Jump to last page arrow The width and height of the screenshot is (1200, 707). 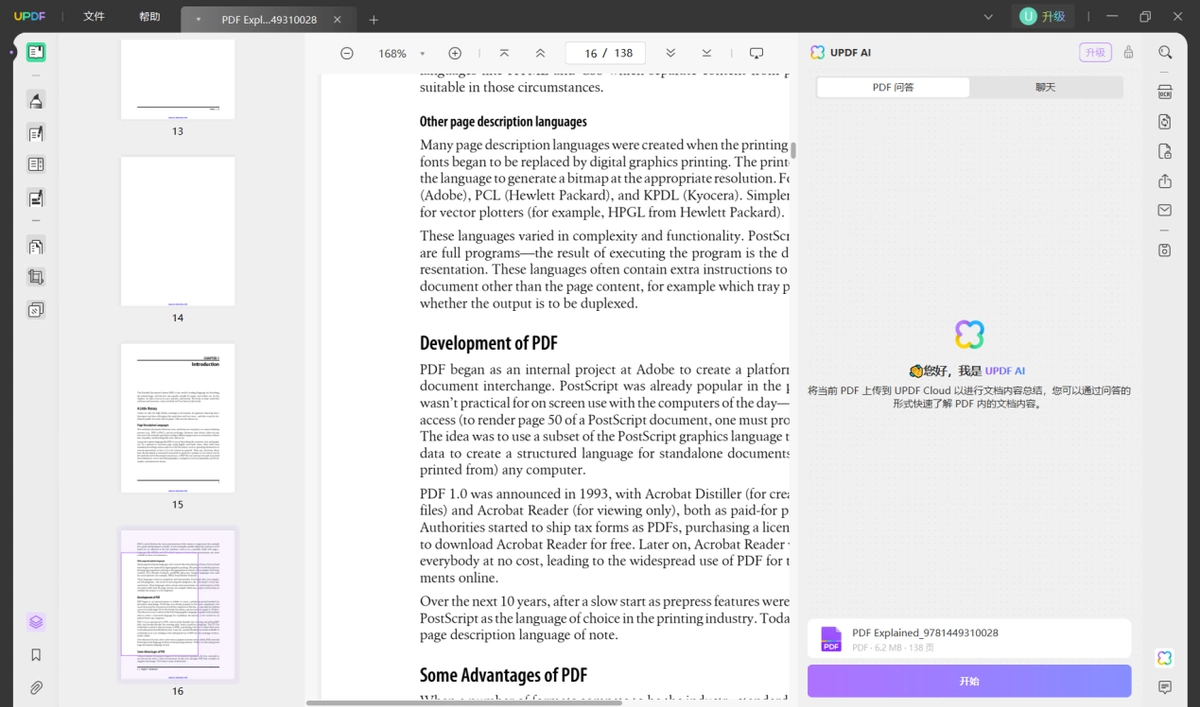707,53
